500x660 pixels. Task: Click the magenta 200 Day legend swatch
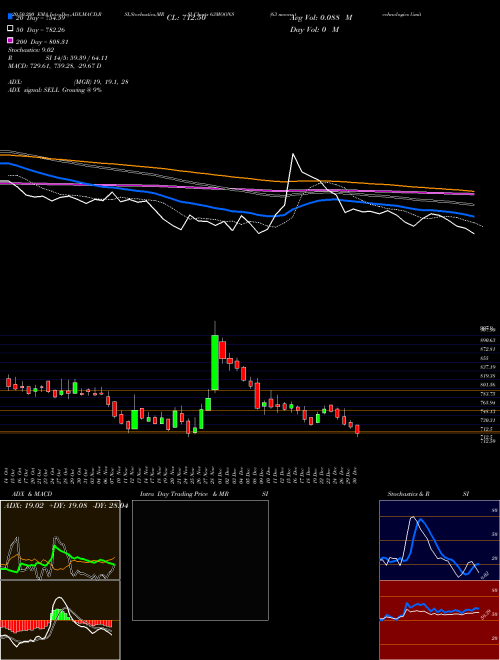[10, 40]
